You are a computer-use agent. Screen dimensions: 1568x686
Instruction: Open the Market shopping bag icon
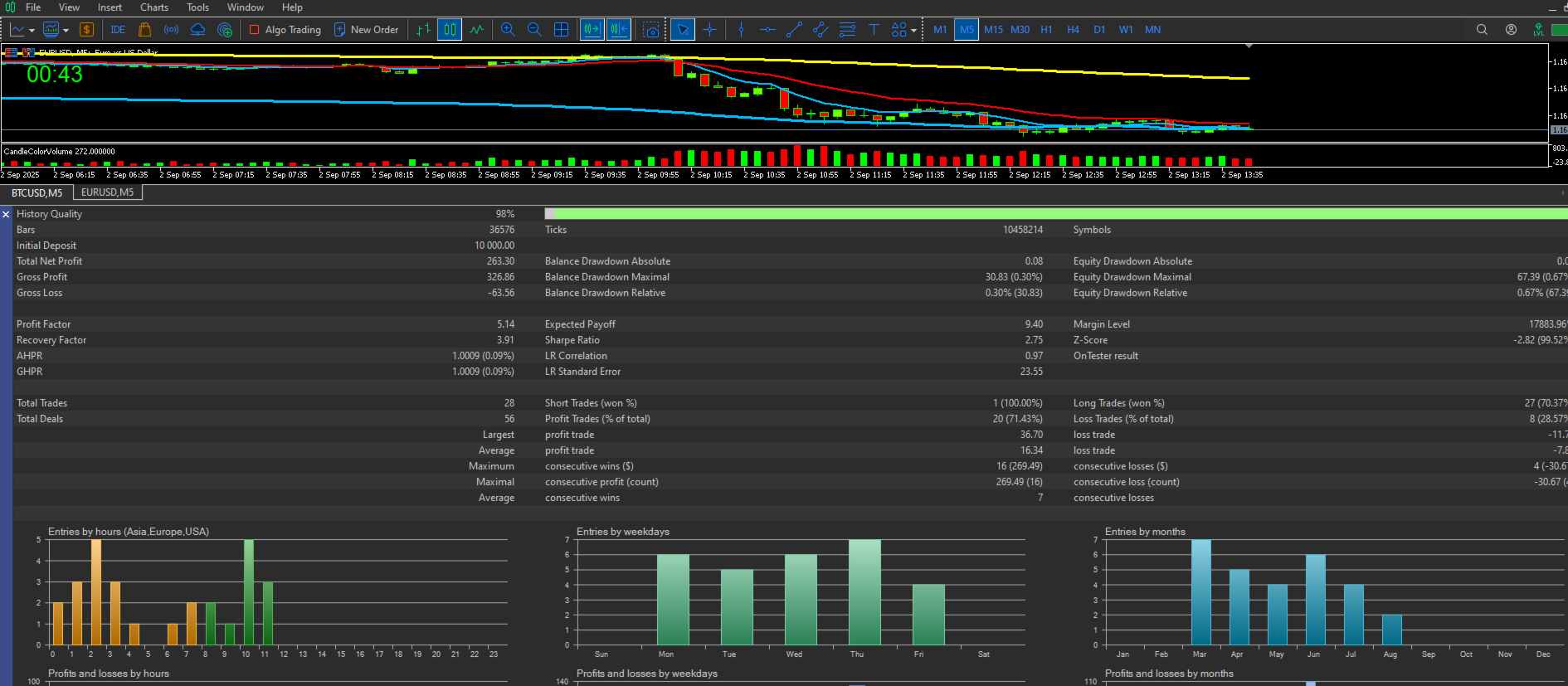(144, 30)
